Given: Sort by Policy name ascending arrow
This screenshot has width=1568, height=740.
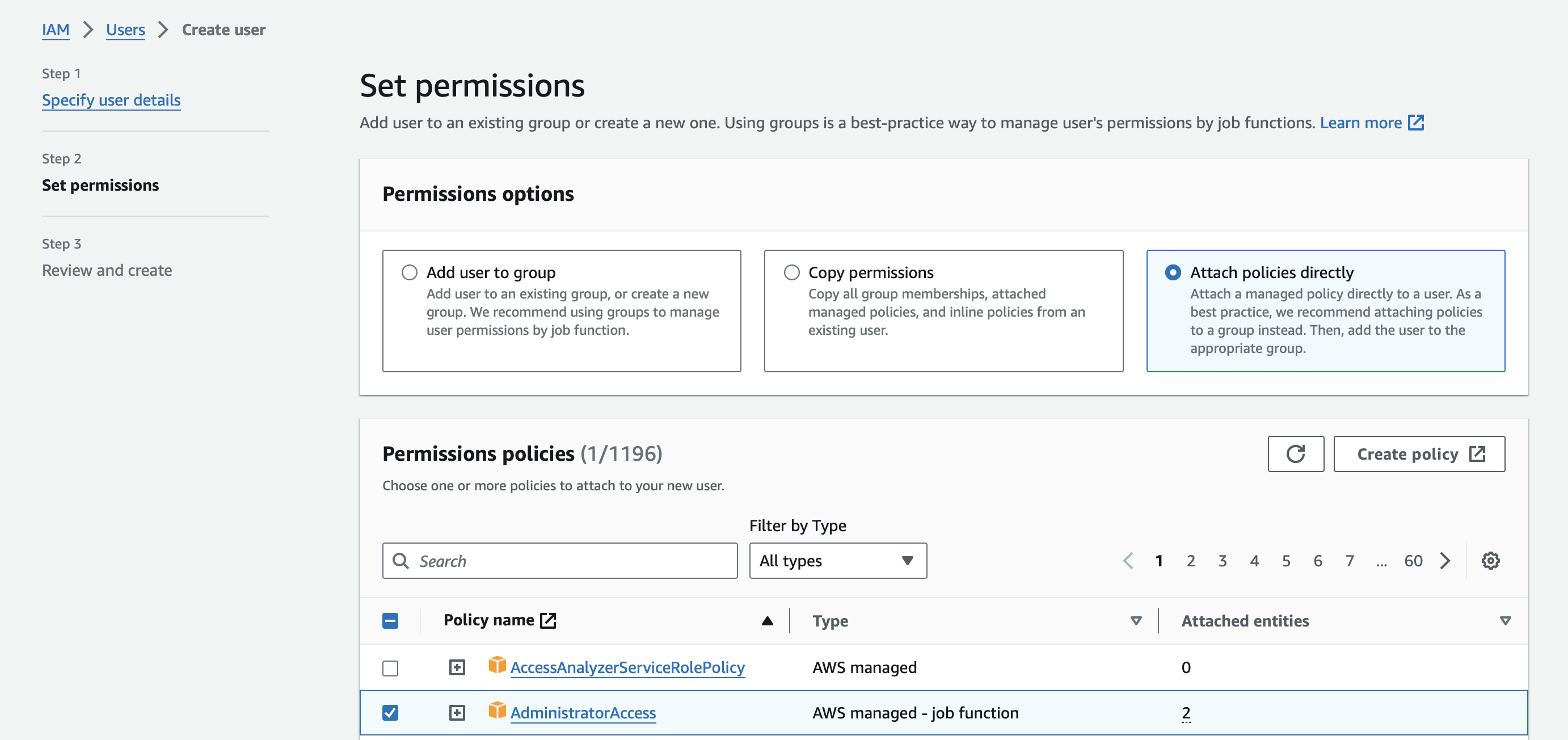Looking at the screenshot, I should [767, 621].
